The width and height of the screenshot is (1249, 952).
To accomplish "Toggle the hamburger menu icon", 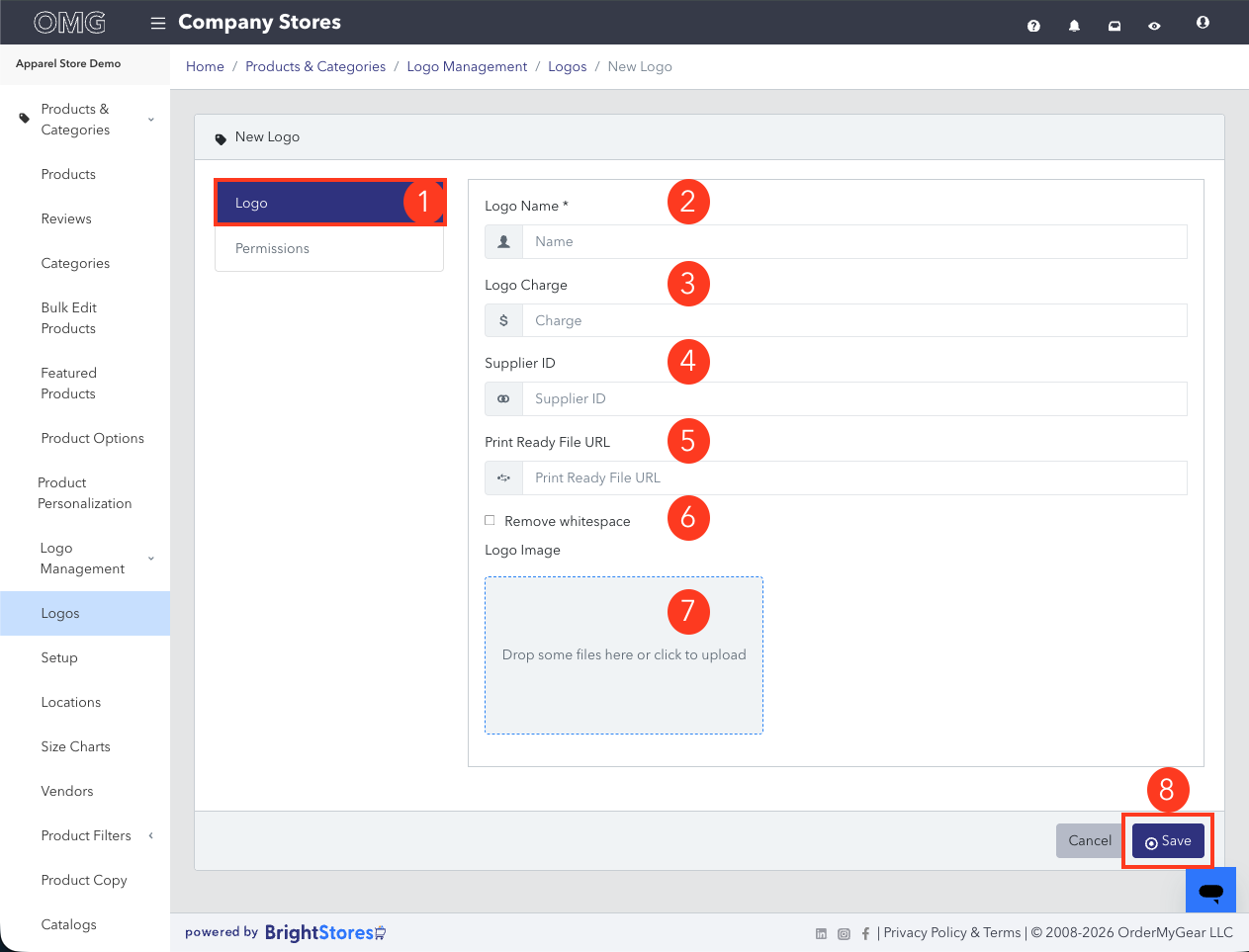I will 158,23.
